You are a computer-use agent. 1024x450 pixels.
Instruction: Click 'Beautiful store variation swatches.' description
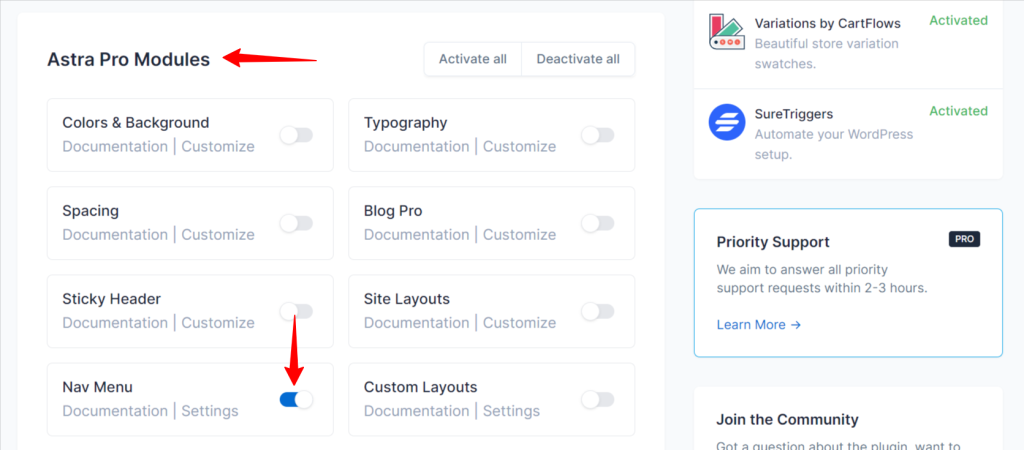[x=827, y=54]
